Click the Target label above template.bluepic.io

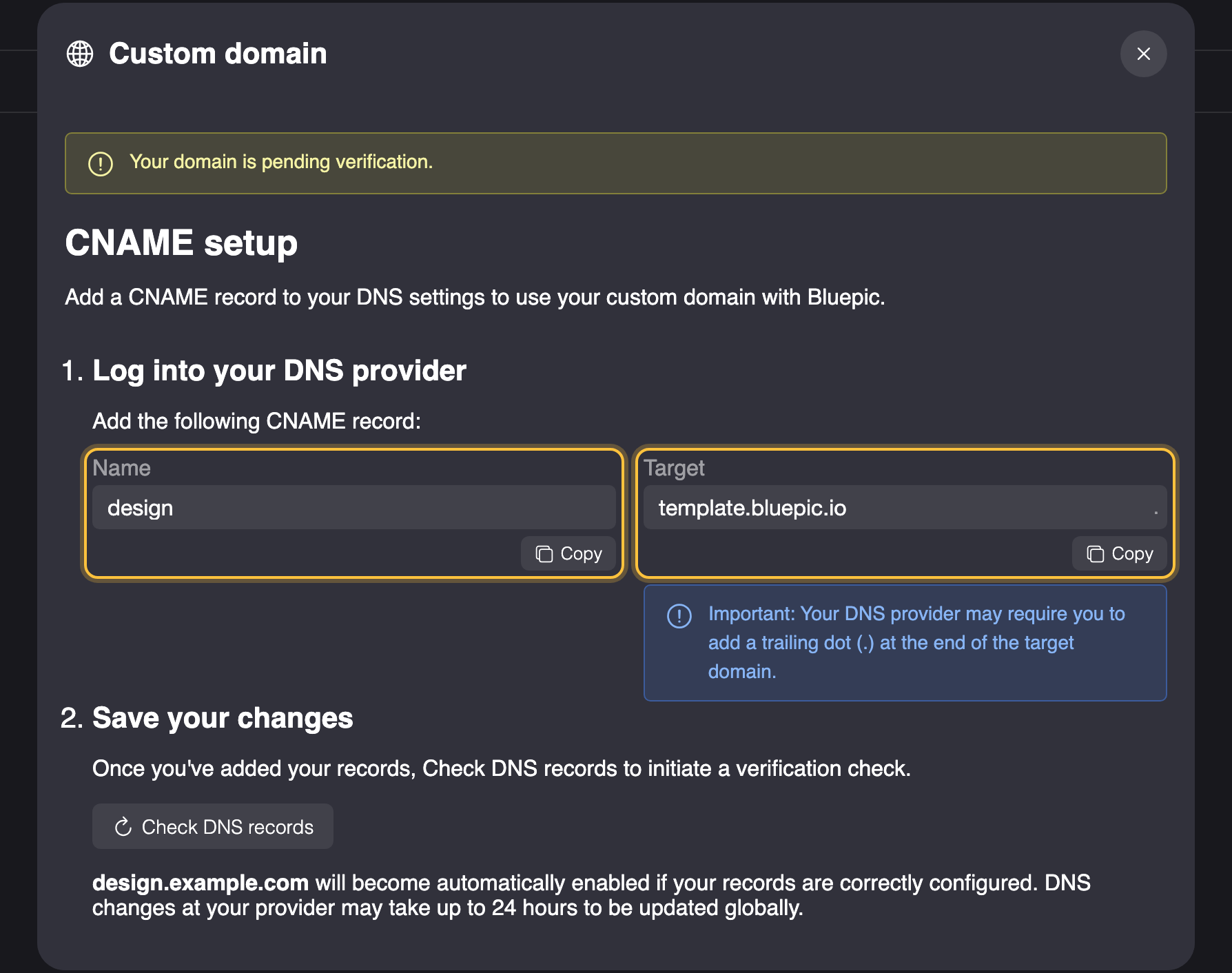[674, 469]
